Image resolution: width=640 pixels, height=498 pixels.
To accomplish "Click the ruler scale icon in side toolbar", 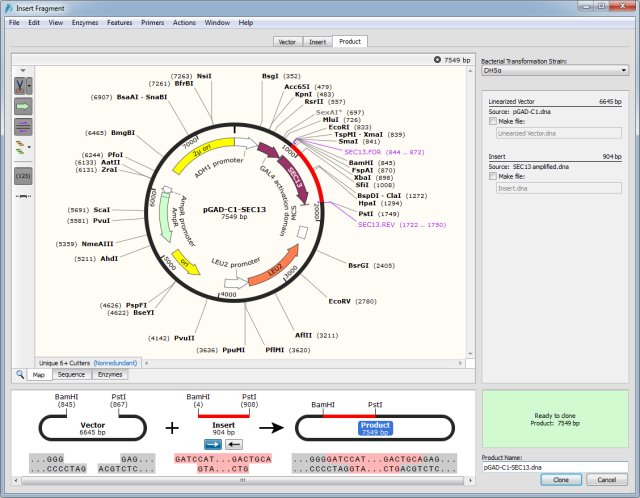I will (x=22, y=196).
